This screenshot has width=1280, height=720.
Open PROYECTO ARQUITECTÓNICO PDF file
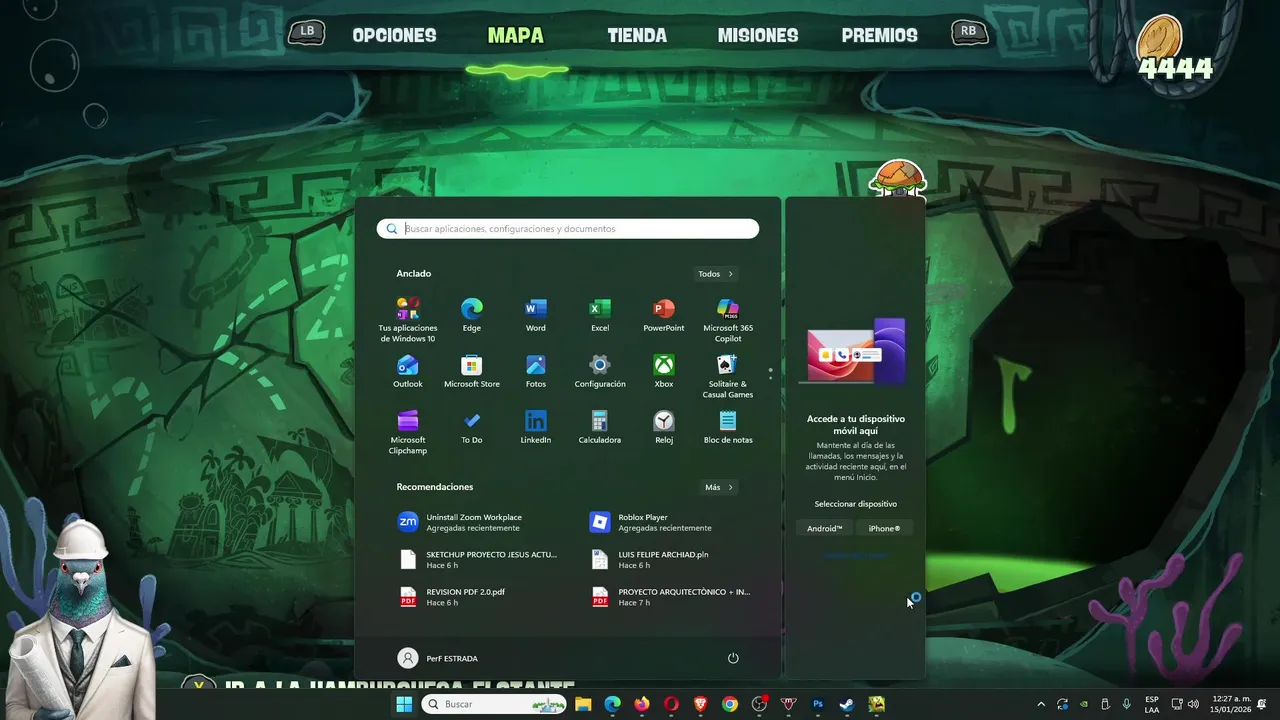click(670, 597)
